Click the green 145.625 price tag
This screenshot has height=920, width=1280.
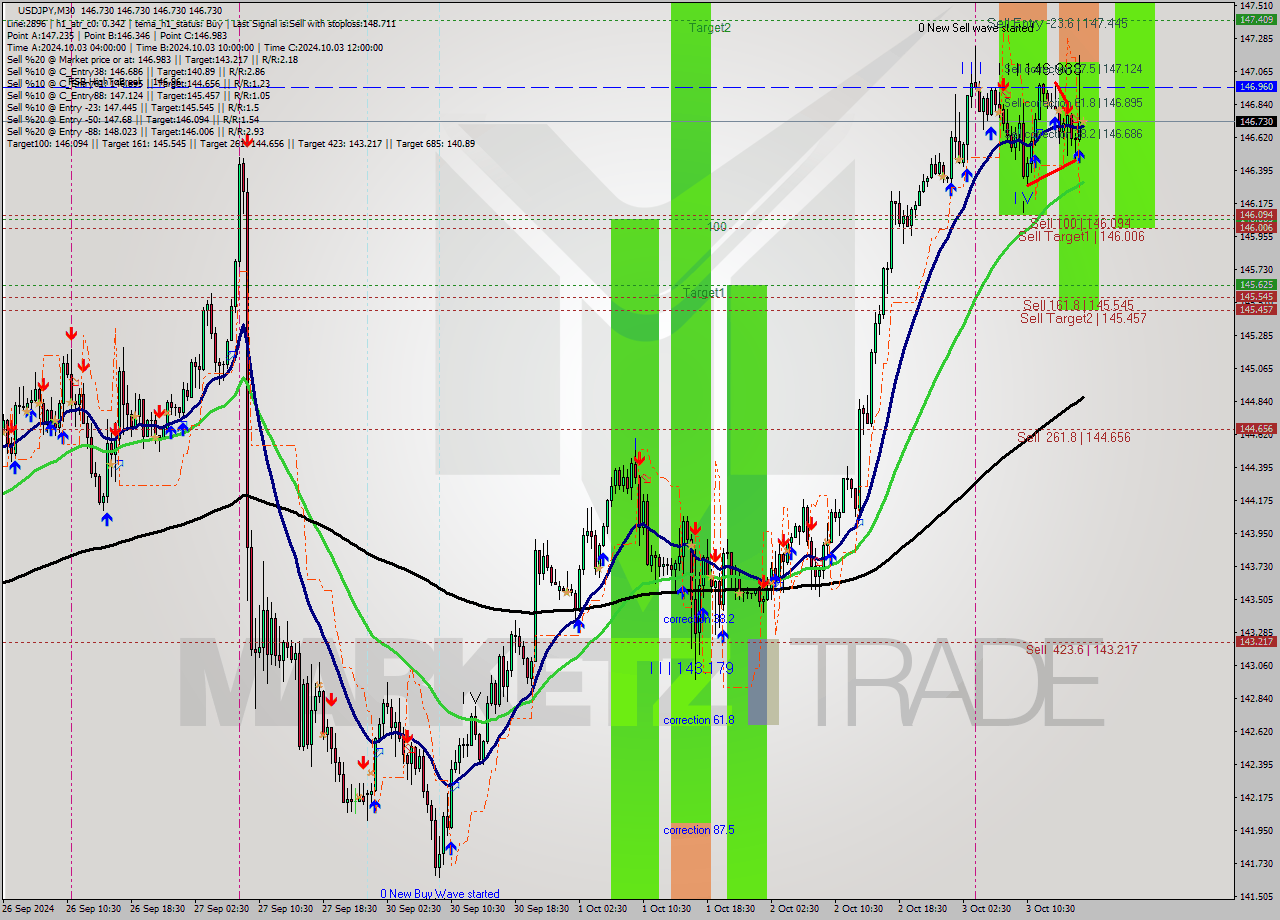pyautogui.click(x=1256, y=285)
